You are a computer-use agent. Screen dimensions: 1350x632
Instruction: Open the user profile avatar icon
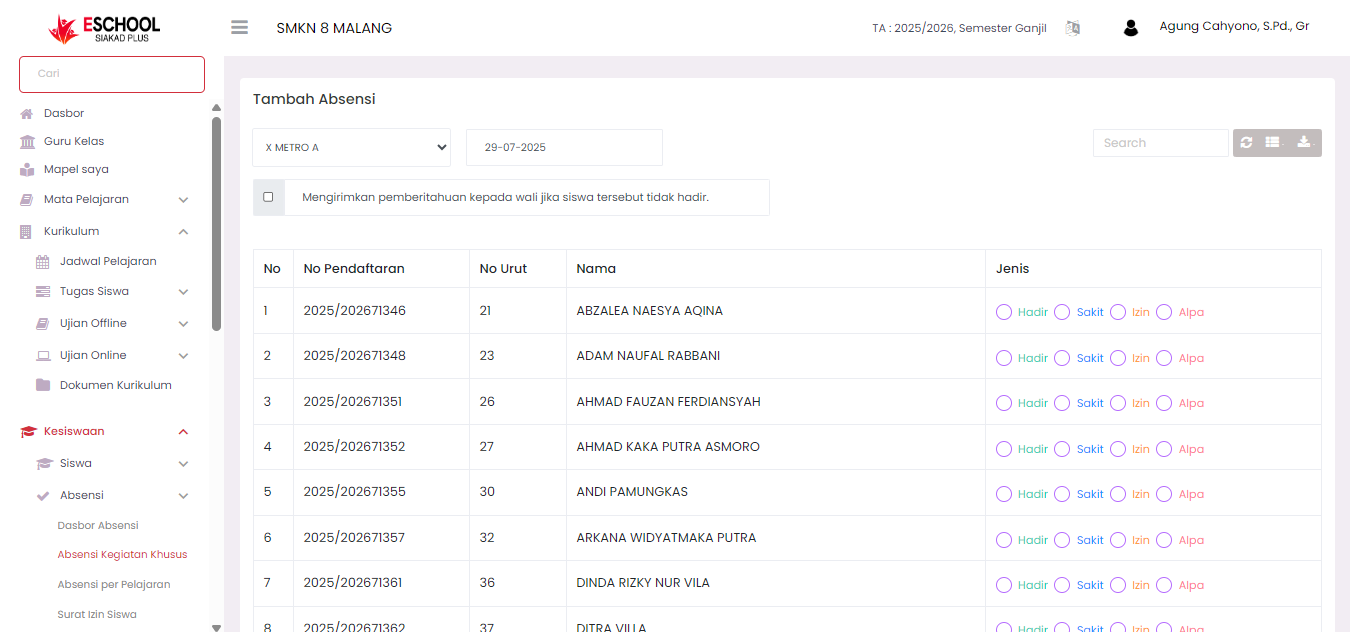click(1131, 28)
